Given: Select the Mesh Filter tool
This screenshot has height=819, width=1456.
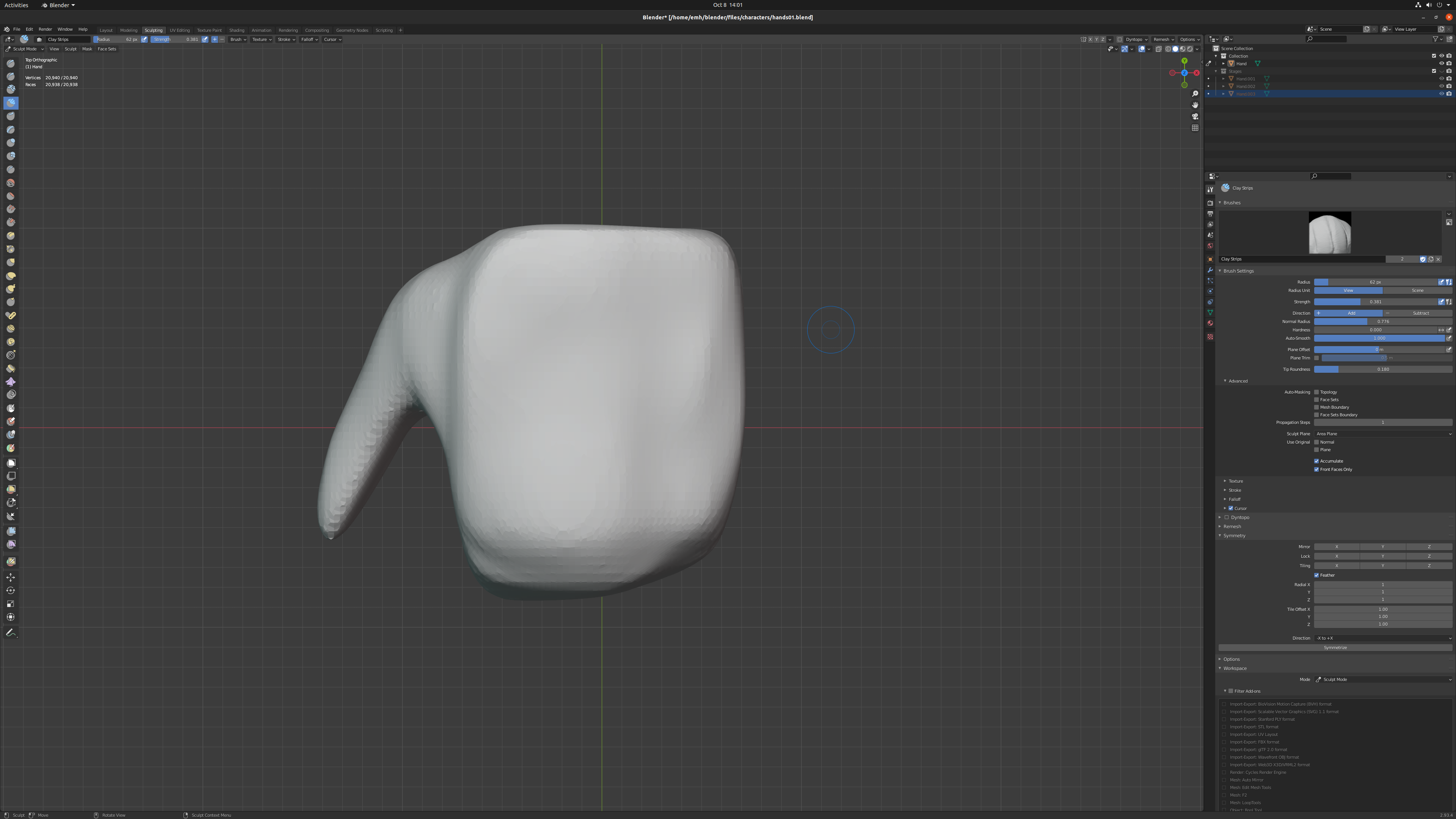Looking at the screenshot, I should tap(11, 531).
